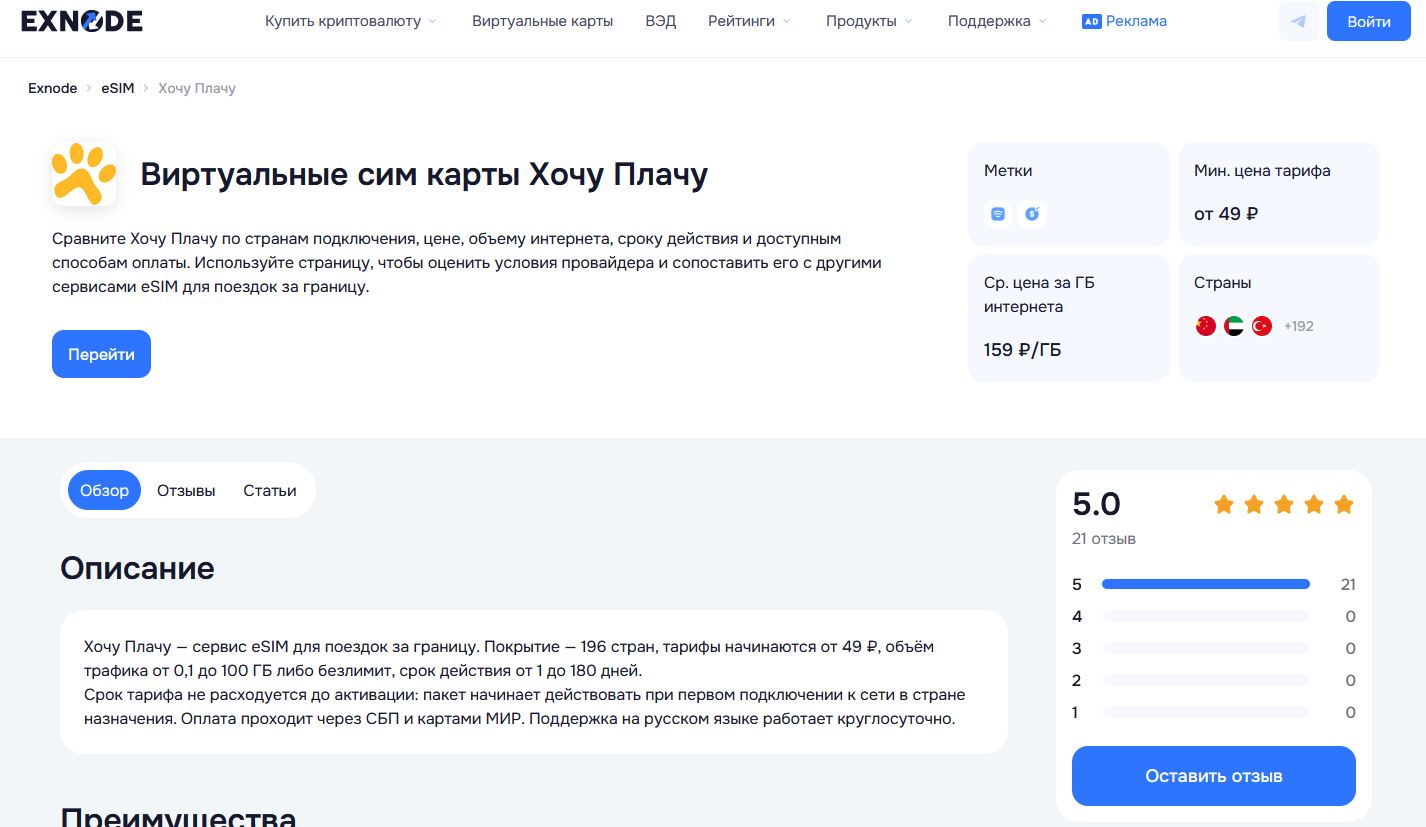1426x827 pixels.
Task: Open Виртуальные карты in the navigation
Action: 543,21
